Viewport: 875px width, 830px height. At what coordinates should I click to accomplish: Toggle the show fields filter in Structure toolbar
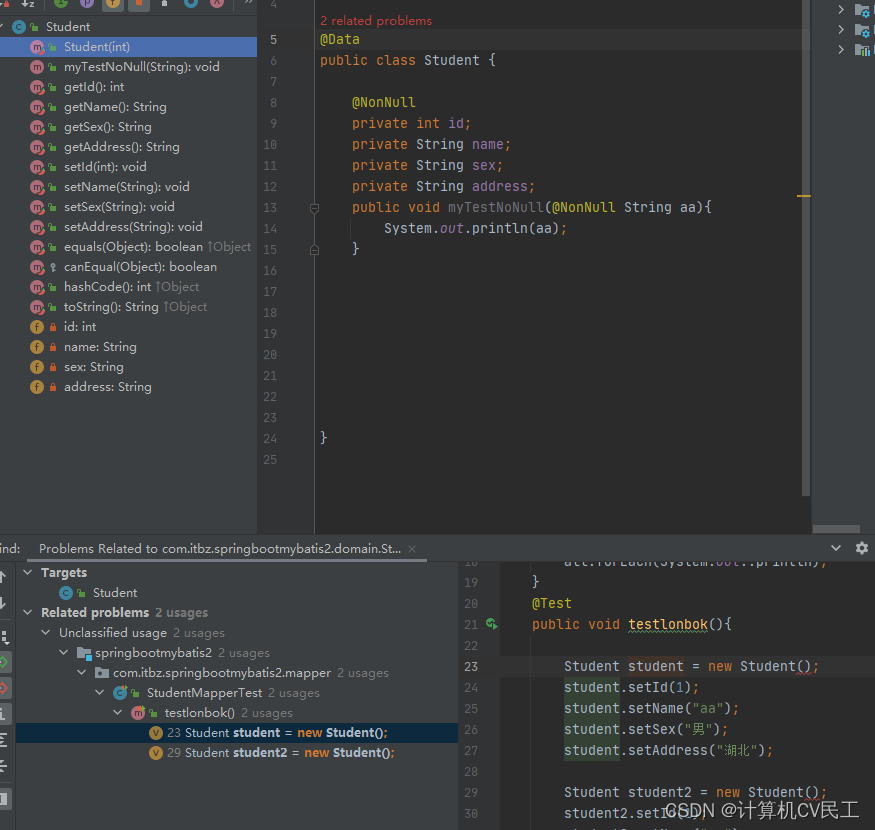click(113, 5)
